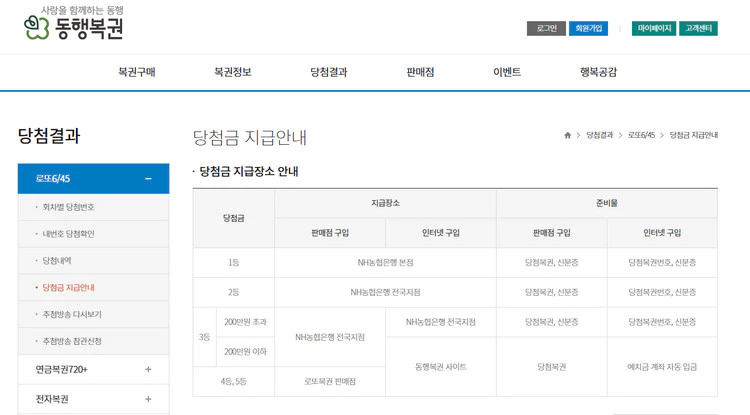Screen dimensions: 750x415
Task: Go to home via breadcrumb house icon
Action: [x=567, y=135]
